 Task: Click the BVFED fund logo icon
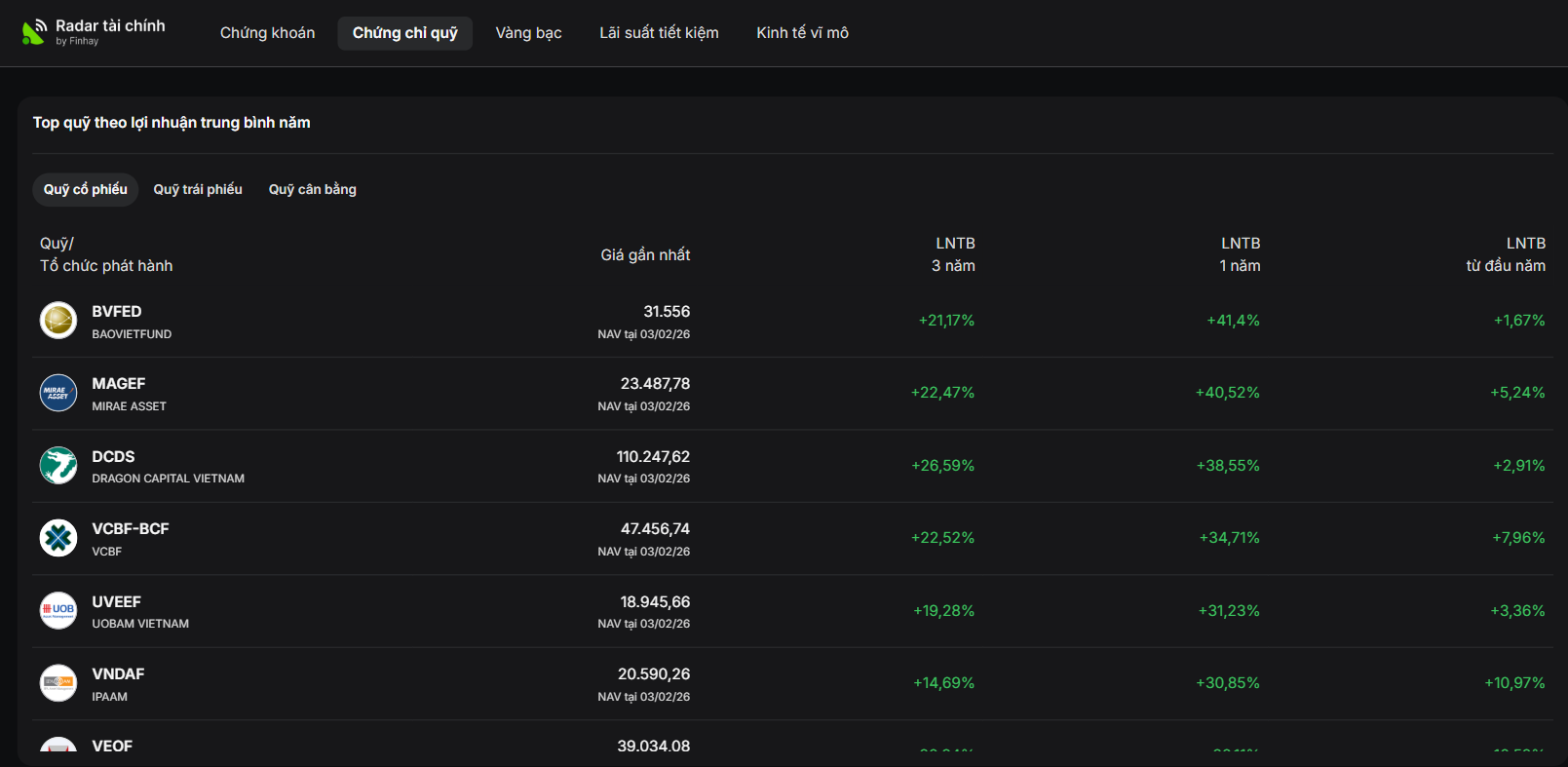pos(58,321)
